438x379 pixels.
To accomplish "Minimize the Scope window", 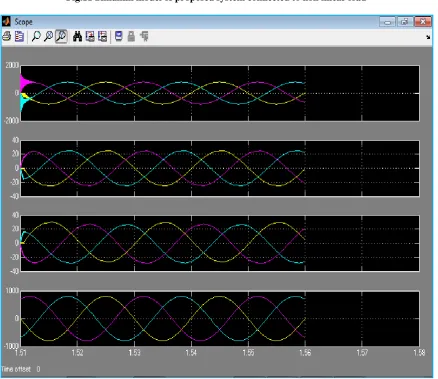I will 387,22.
